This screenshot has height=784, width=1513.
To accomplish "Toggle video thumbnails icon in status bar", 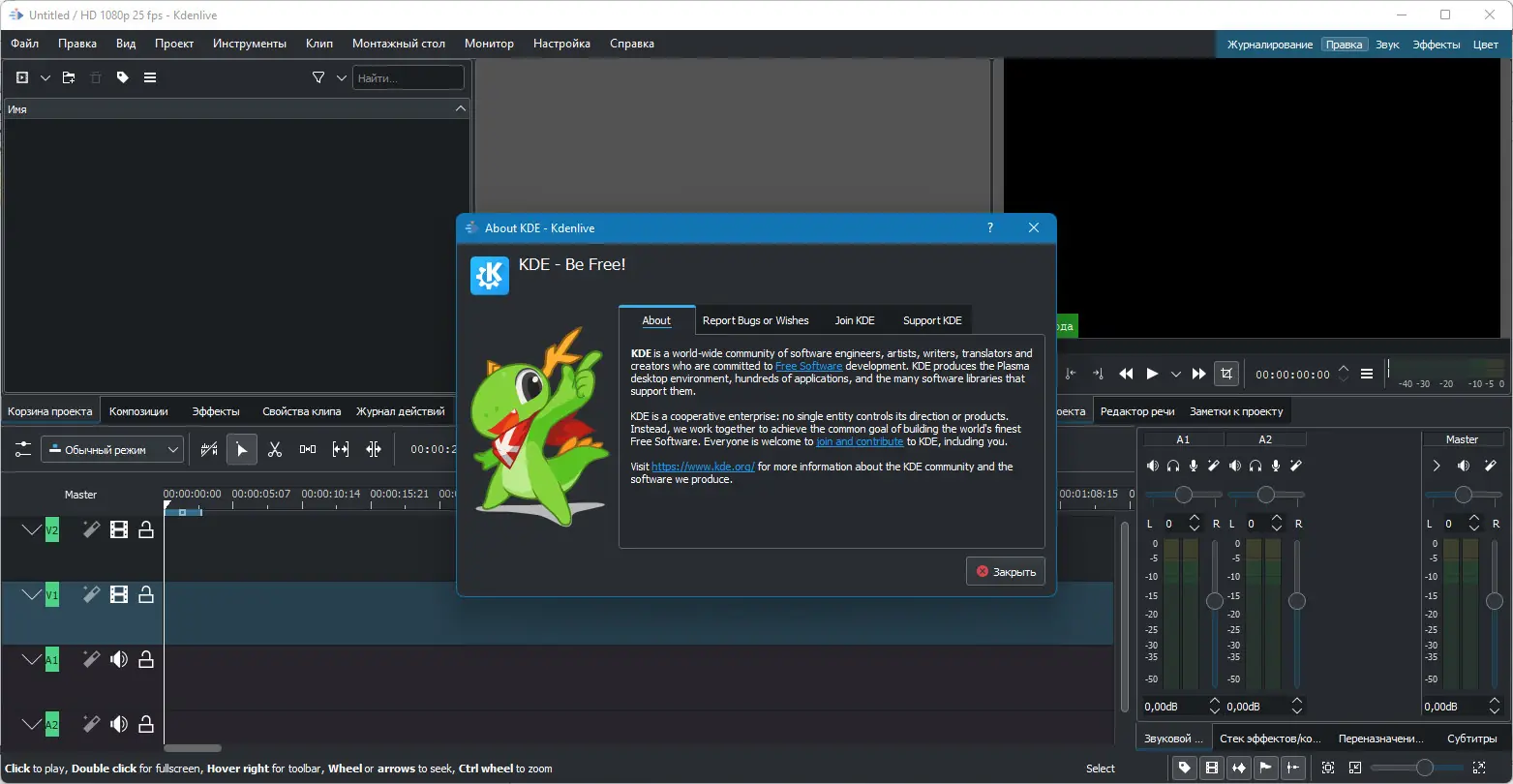I will (x=1211, y=768).
